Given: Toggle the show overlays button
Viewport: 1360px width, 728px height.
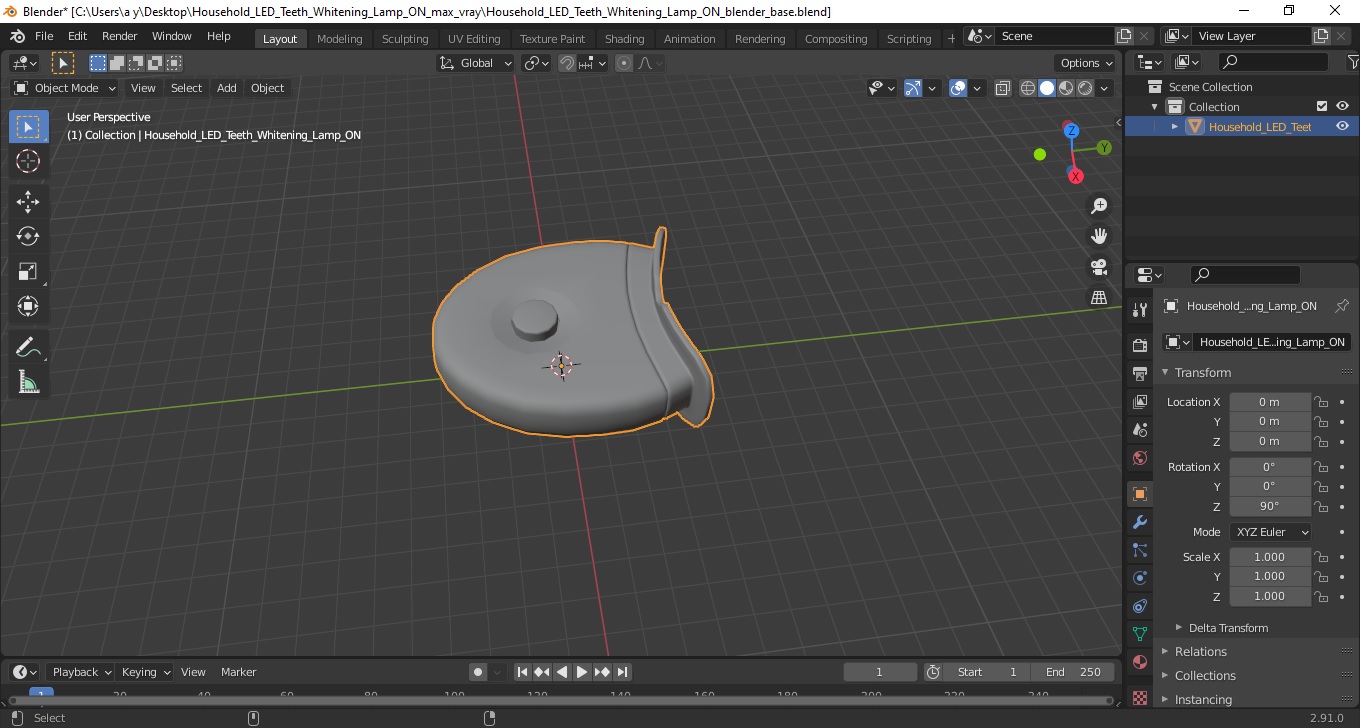Looking at the screenshot, I should [958, 88].
